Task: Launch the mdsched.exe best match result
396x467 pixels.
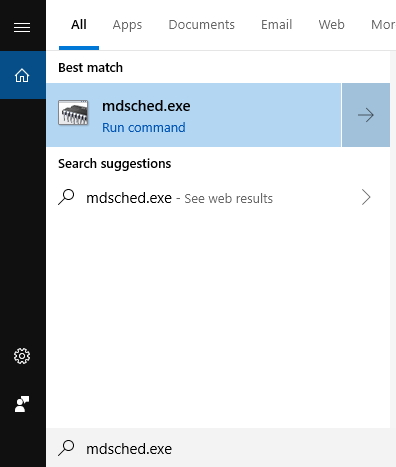Action: tap(194, 115)
